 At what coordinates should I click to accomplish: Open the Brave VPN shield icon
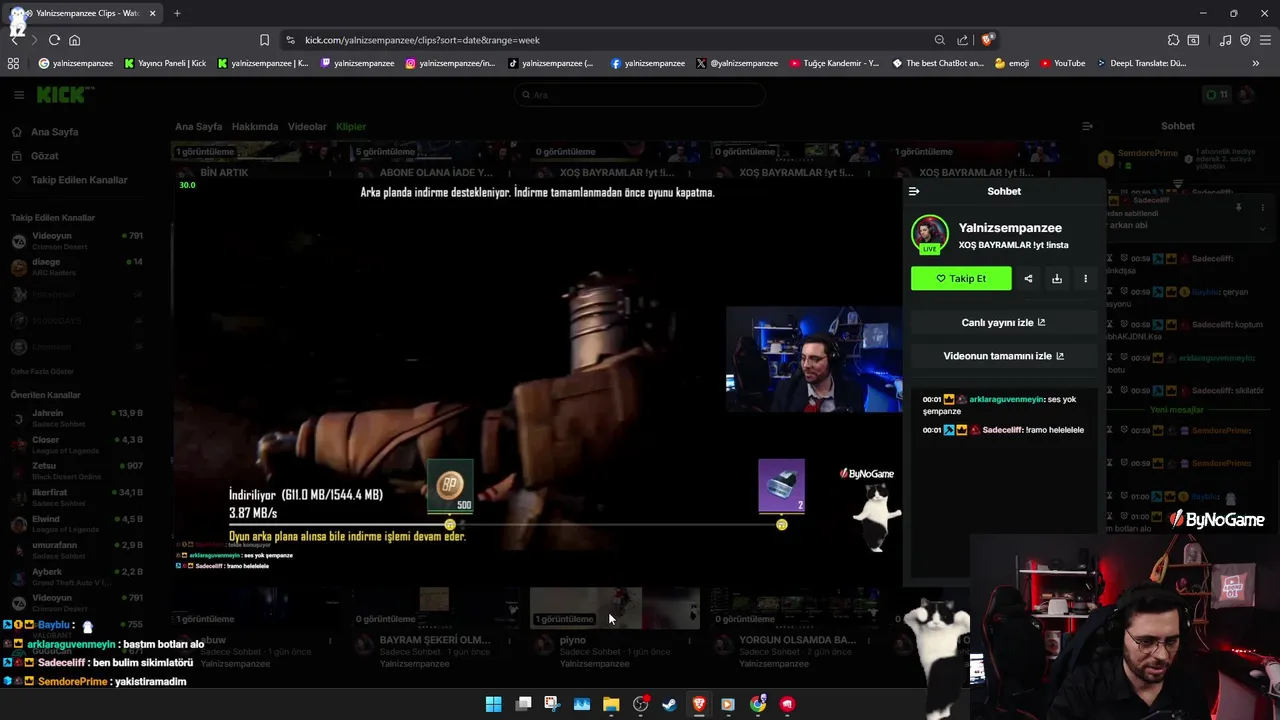(1245, 40)
